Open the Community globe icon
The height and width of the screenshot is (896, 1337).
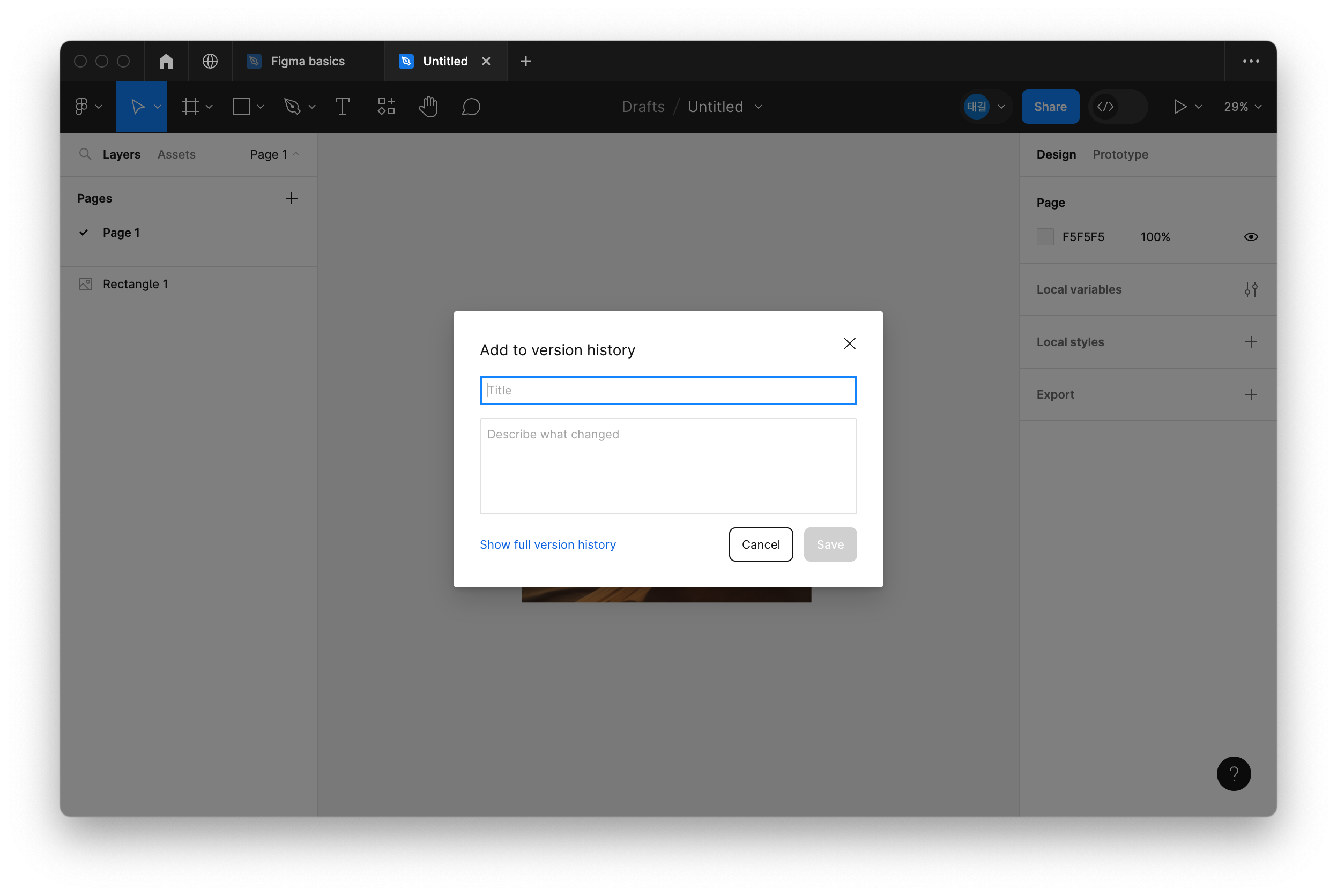[210, 61]
